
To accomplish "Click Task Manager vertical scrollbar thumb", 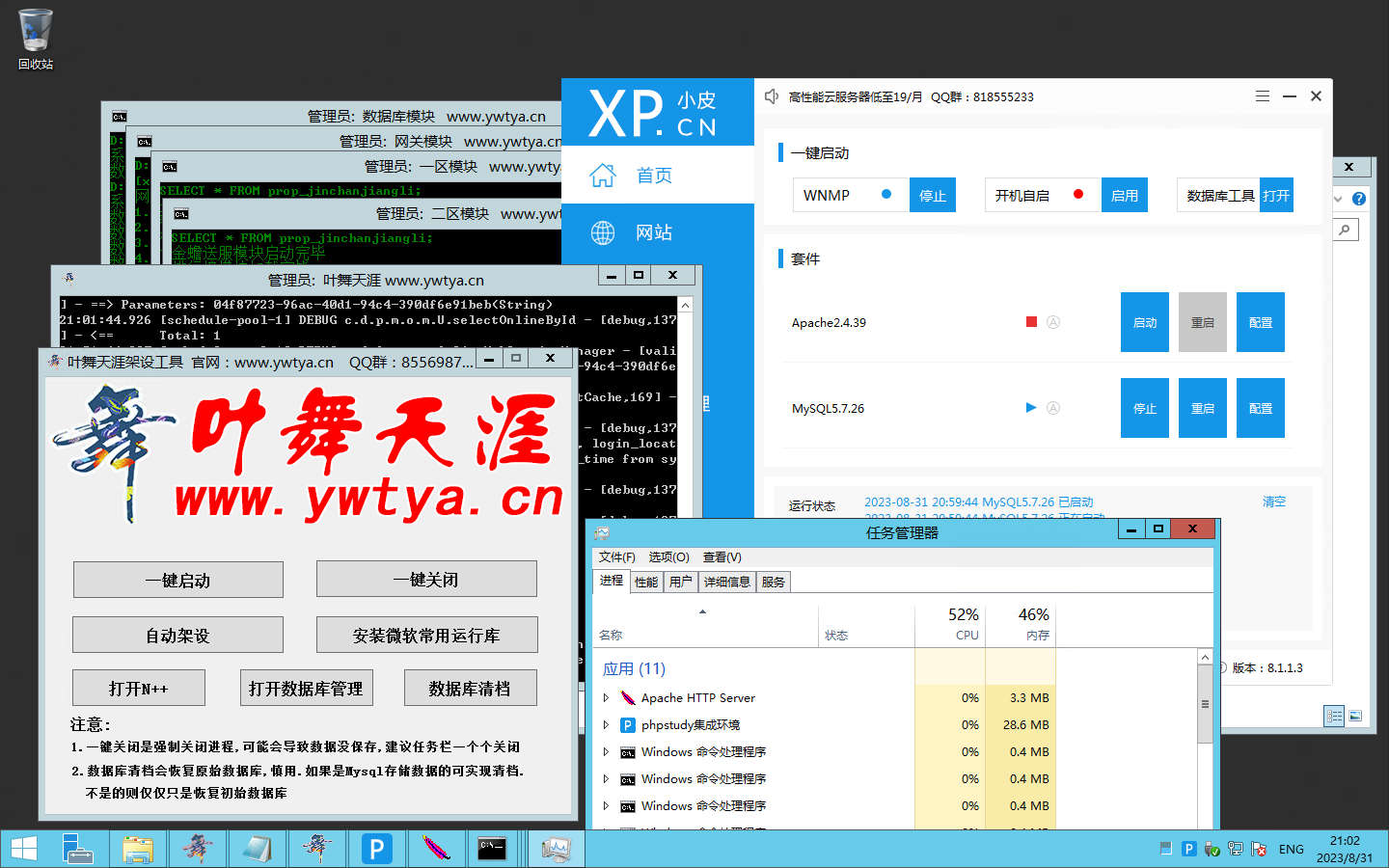I will click(x=1205, y=704).
